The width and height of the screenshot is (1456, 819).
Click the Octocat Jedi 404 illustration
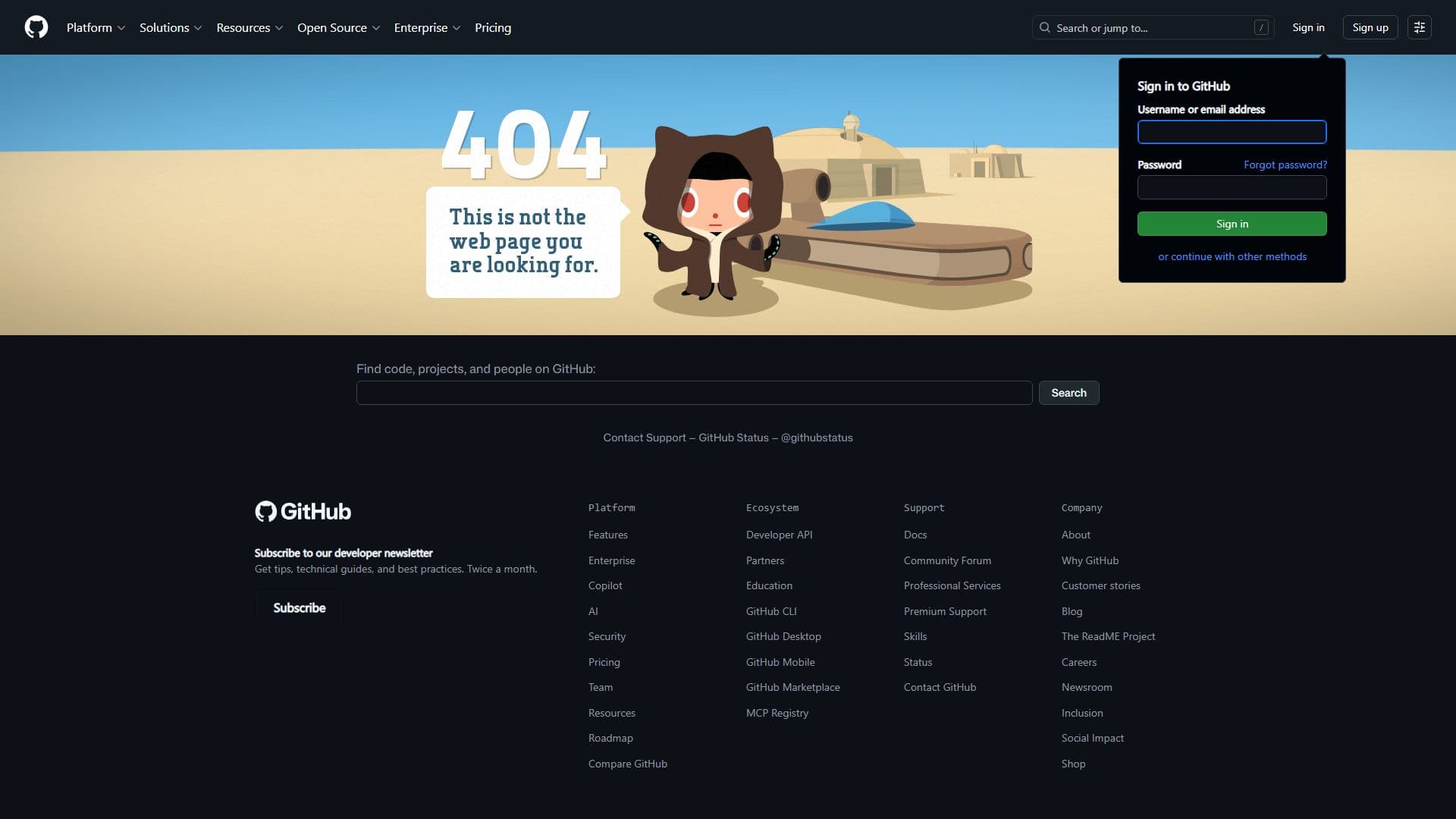(713, 214)
